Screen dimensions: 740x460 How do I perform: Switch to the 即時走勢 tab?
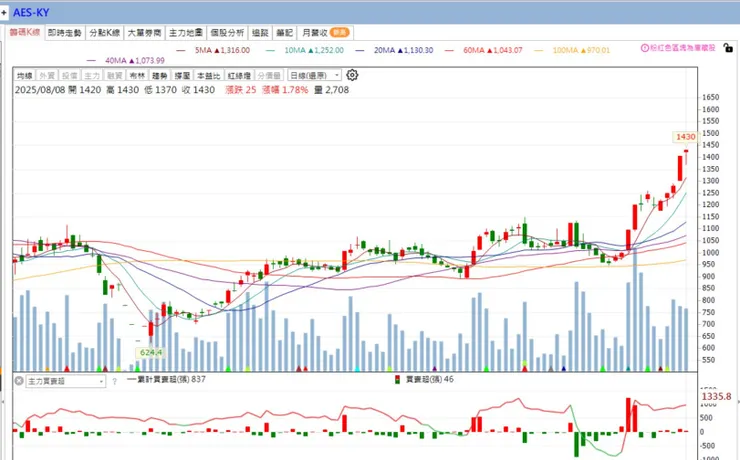(x=65, y=33)
